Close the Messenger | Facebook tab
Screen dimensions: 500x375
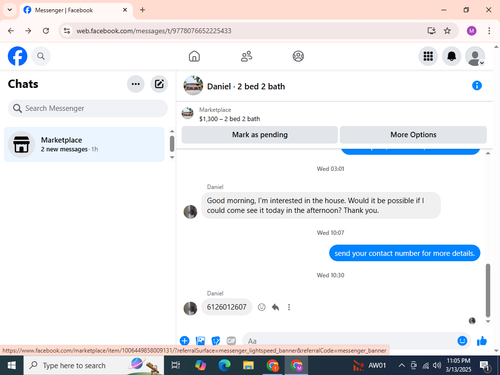[x=125, y=10]
